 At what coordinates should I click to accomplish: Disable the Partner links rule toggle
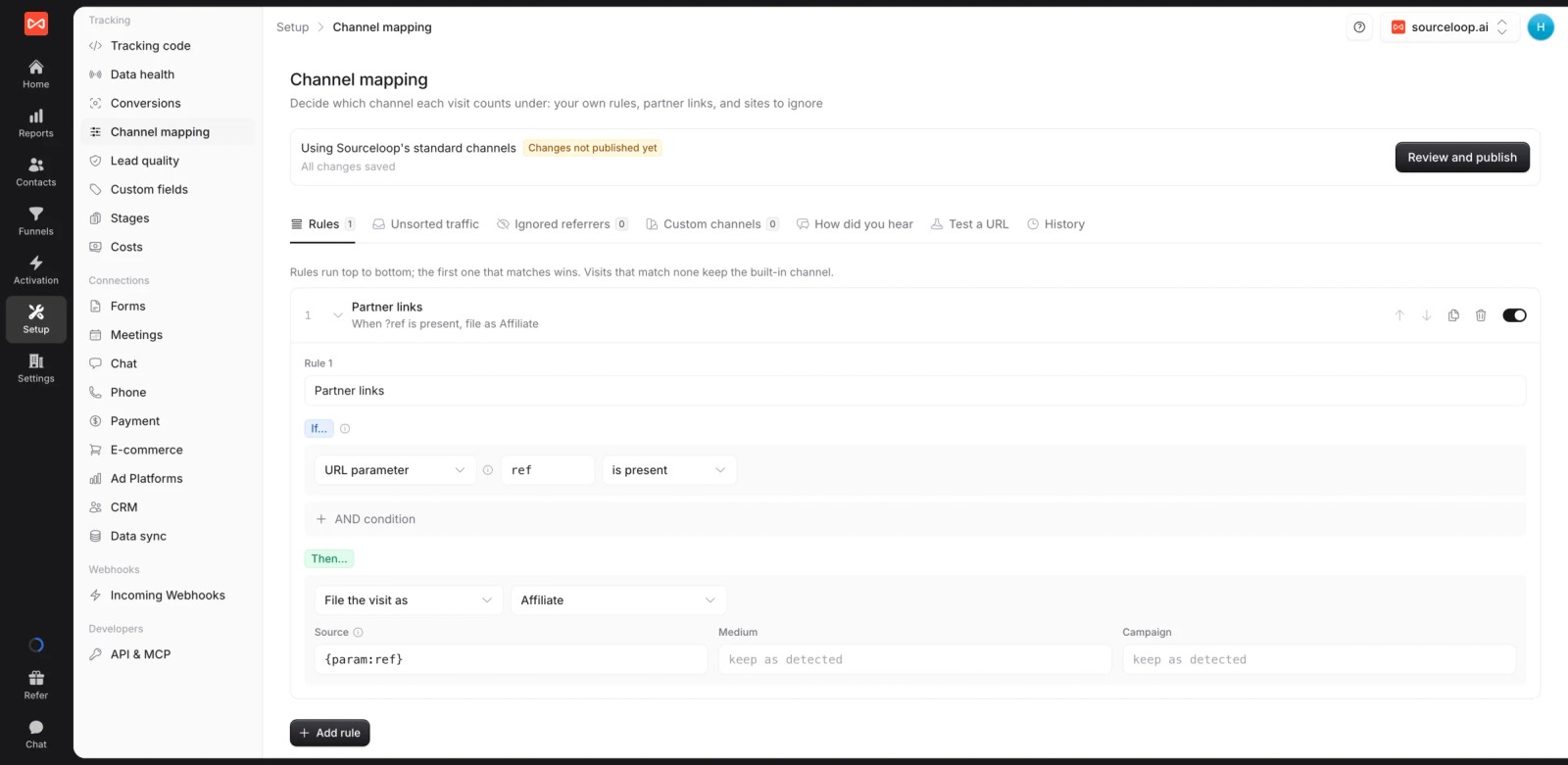tap(1514, 315)
